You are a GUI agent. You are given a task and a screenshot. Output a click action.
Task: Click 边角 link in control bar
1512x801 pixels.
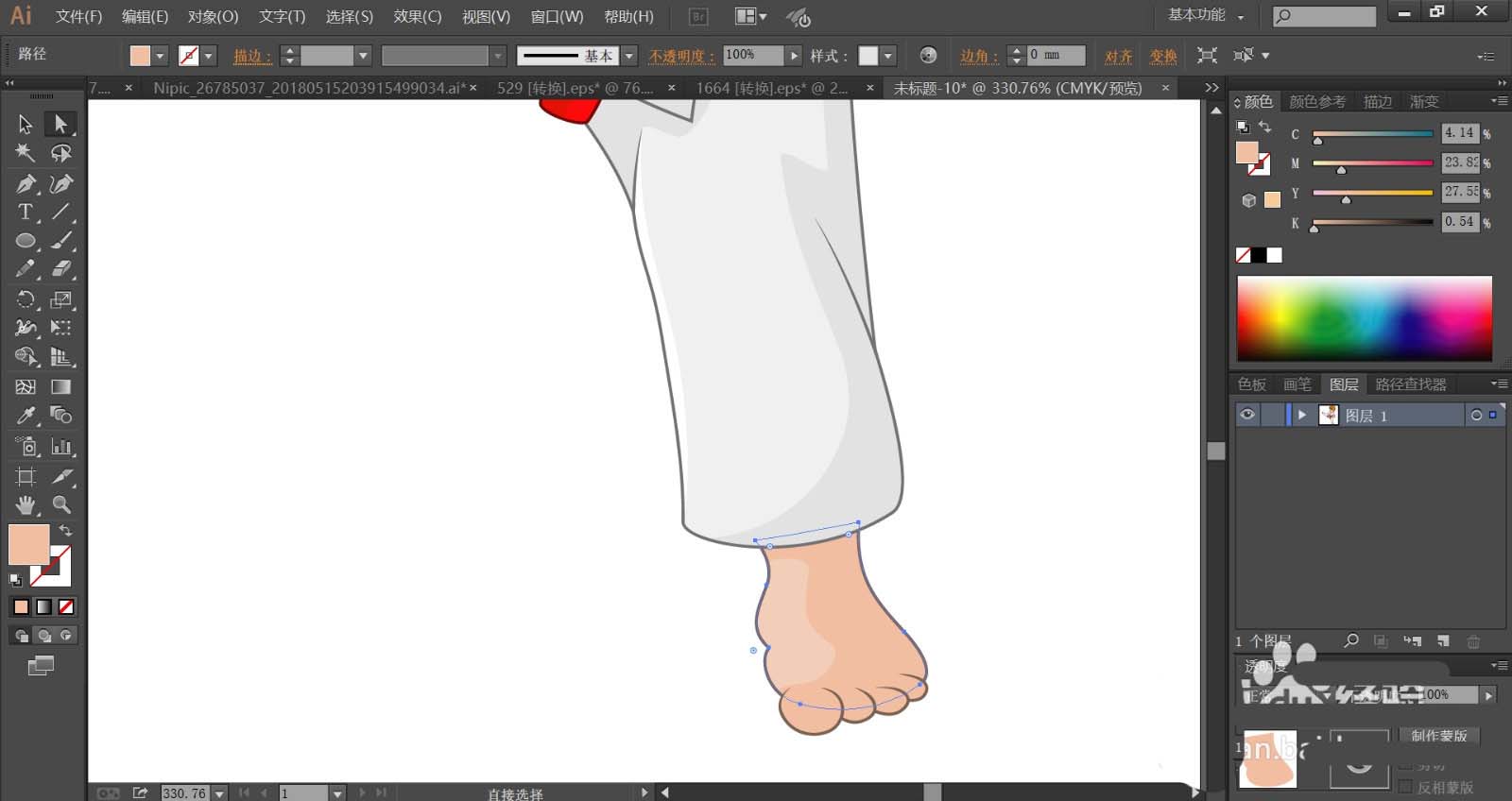[979, 56]
